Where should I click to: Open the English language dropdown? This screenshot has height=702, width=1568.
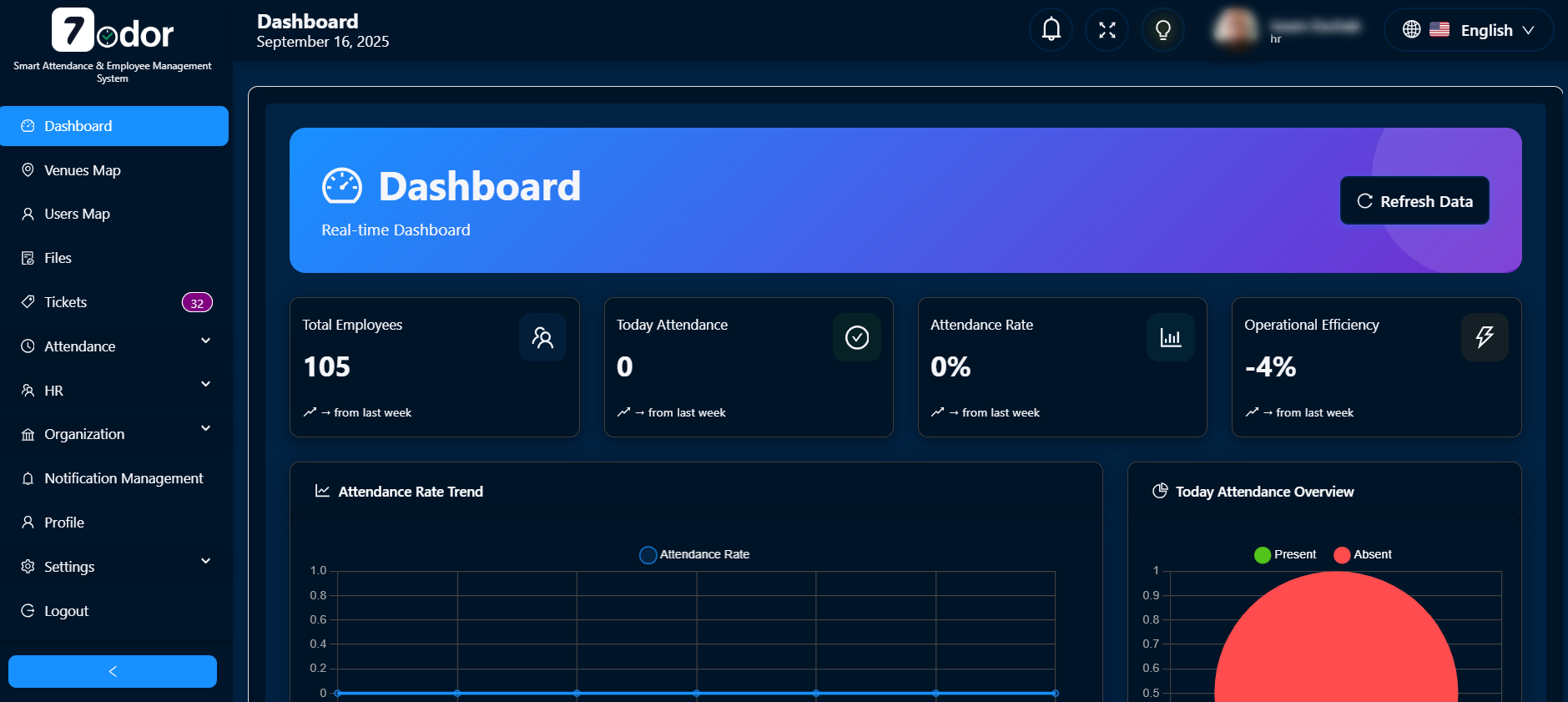pyautogui.click(x=1468, y=30)
